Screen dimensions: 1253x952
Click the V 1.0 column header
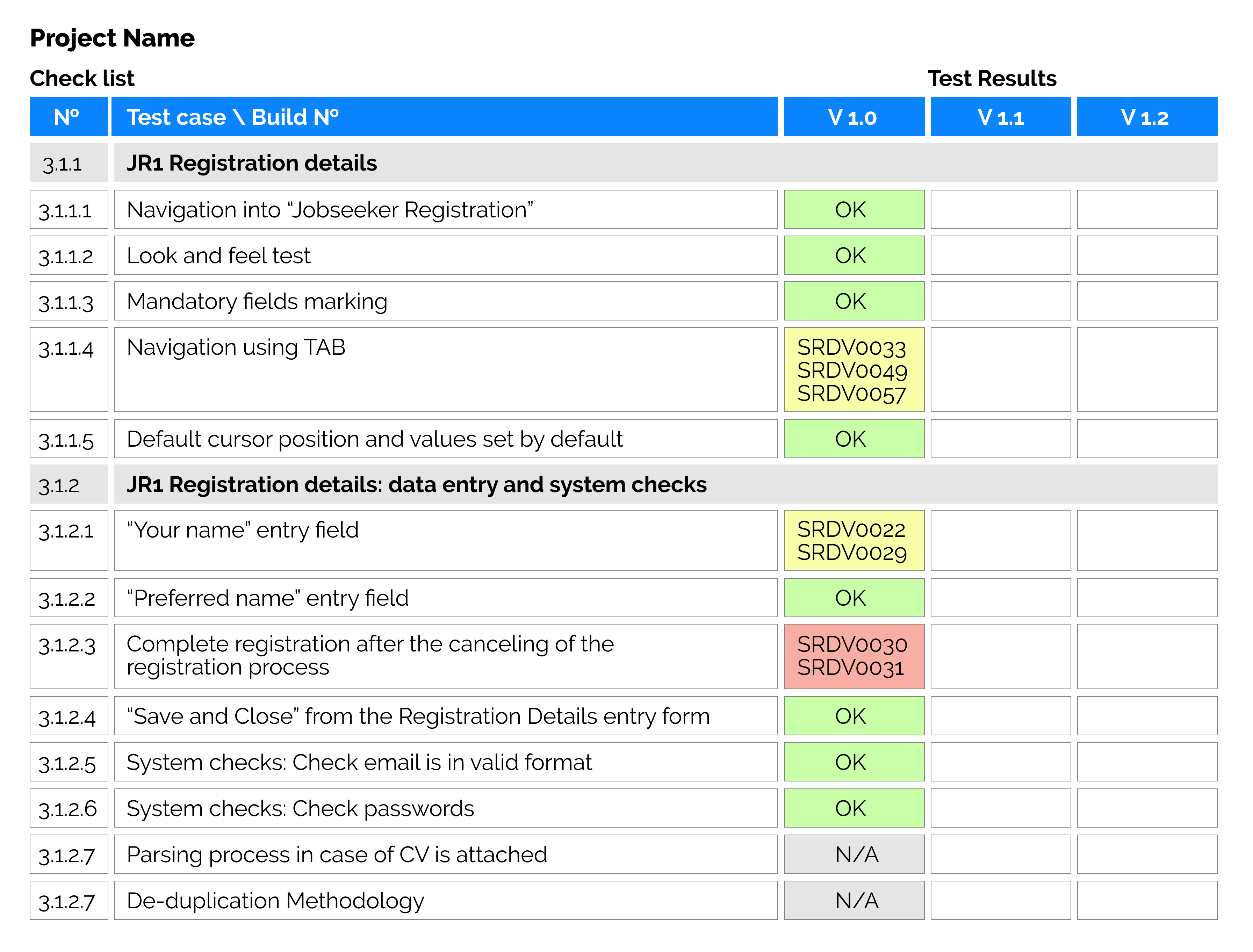click(x=854, y=117)
